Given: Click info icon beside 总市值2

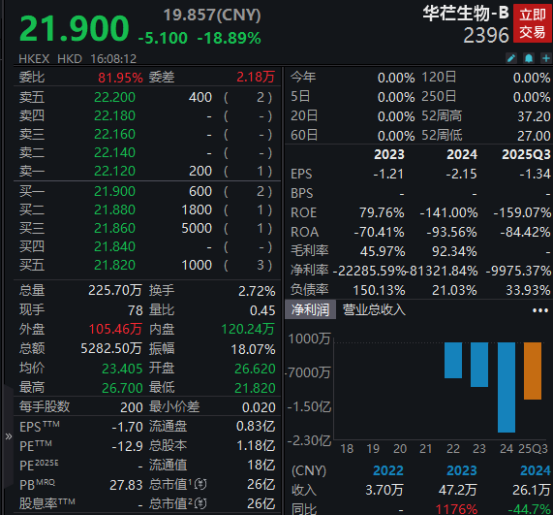Looking at the screenshot, I should pyautogui.click(x=200, y=503).
